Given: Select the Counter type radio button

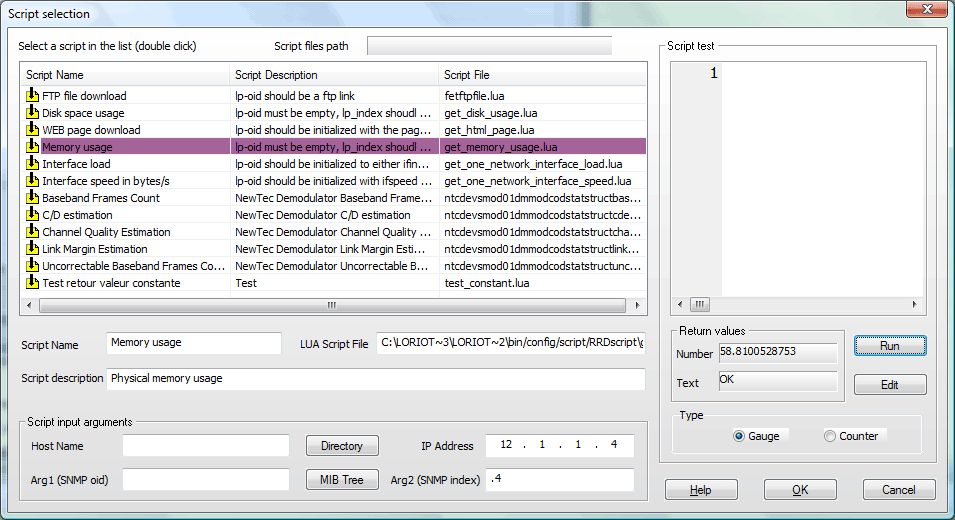Looking at the screenshot, I should click(x=830, y=436).
